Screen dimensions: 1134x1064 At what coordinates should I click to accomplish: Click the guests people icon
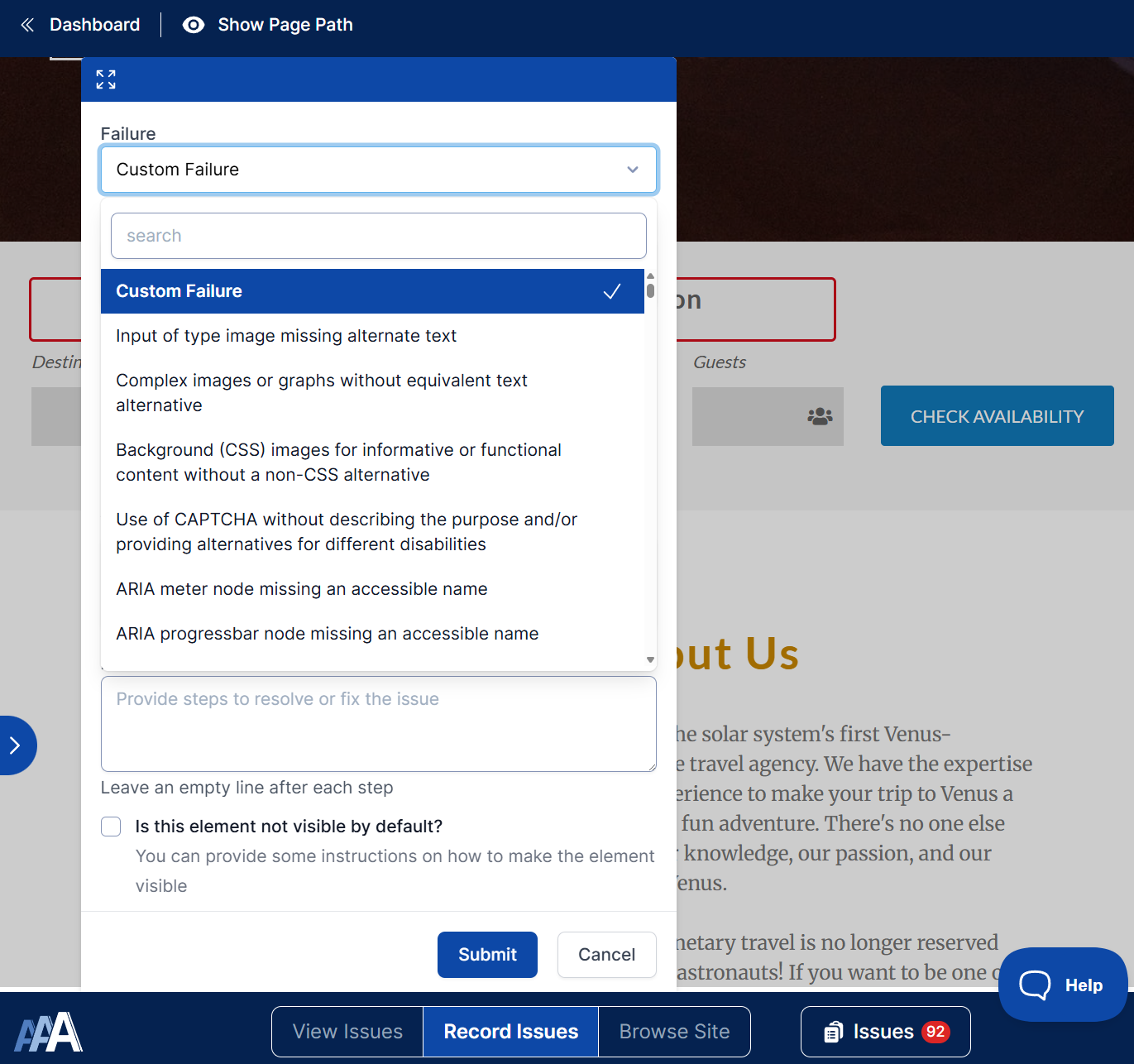coord(820,416)
